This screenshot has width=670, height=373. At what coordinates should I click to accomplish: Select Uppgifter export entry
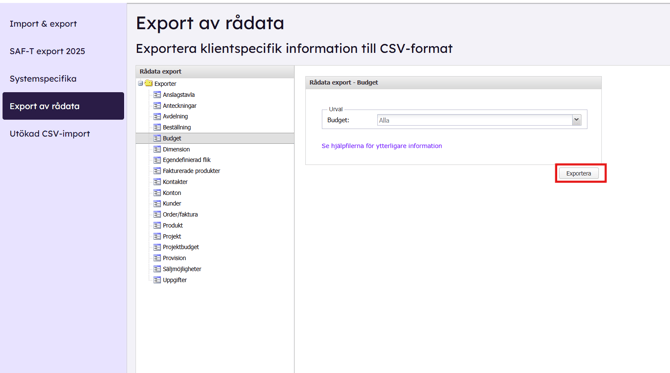[x=174, y=280]
